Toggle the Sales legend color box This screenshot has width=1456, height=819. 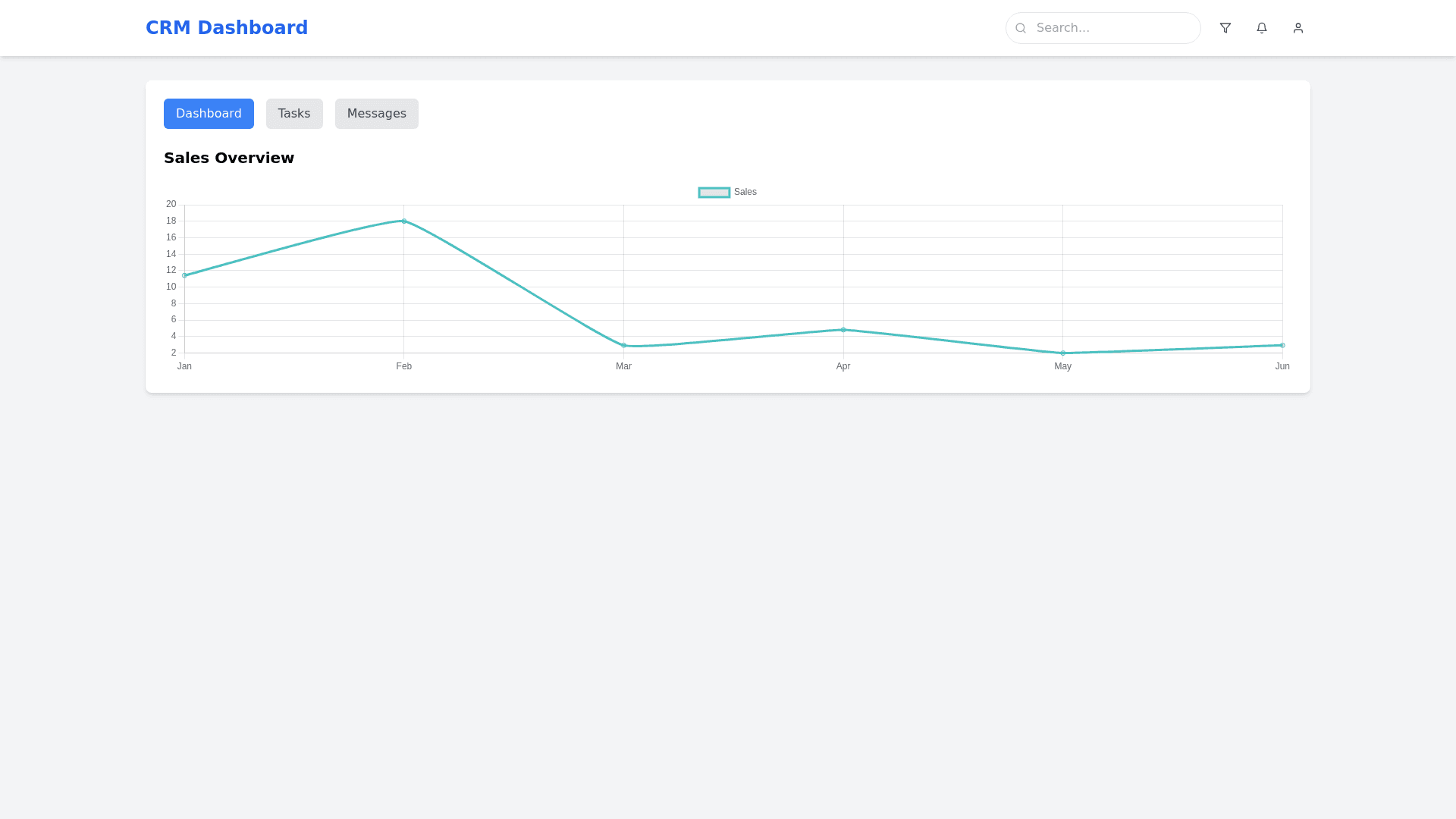(x=714, y=193)
